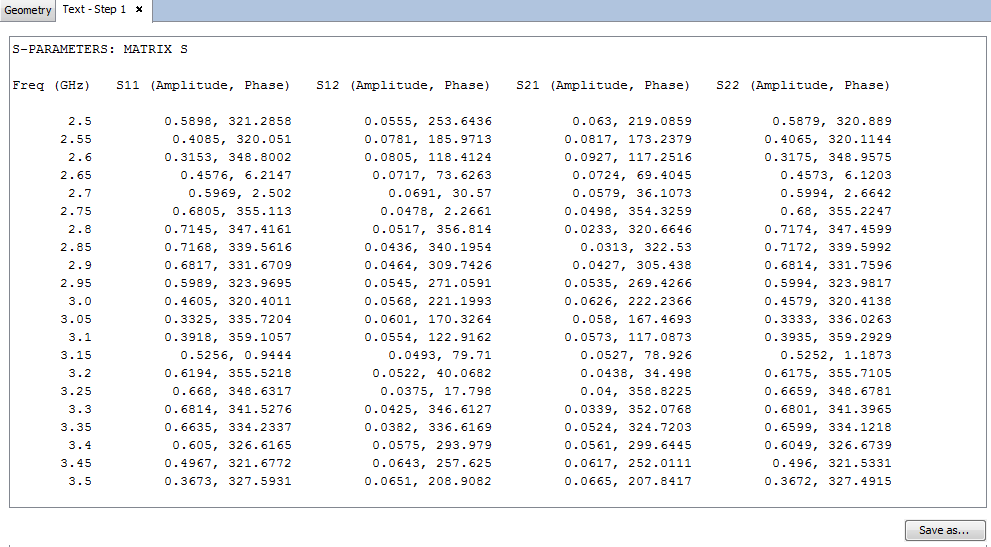Click the 3.5 frequency value in last row

80,481
